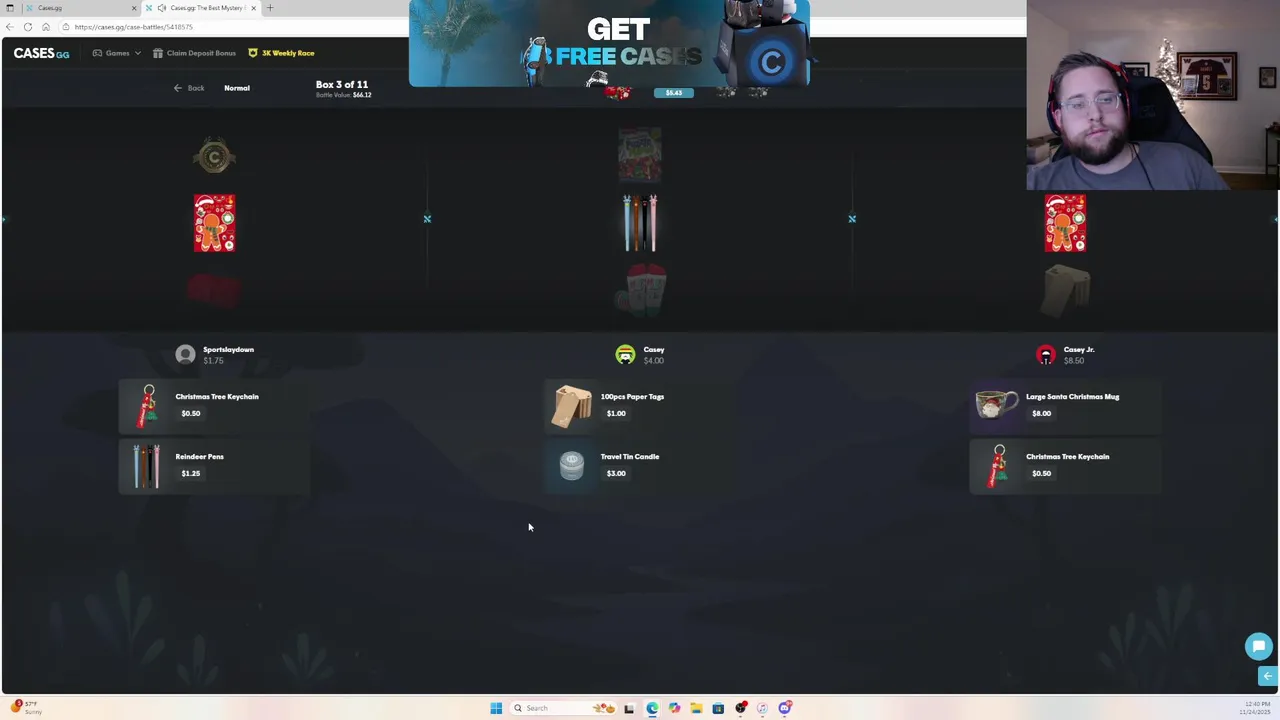1280x720 pixels.
Task: Click the gold C coin in left reel
Action: [214, 156]
